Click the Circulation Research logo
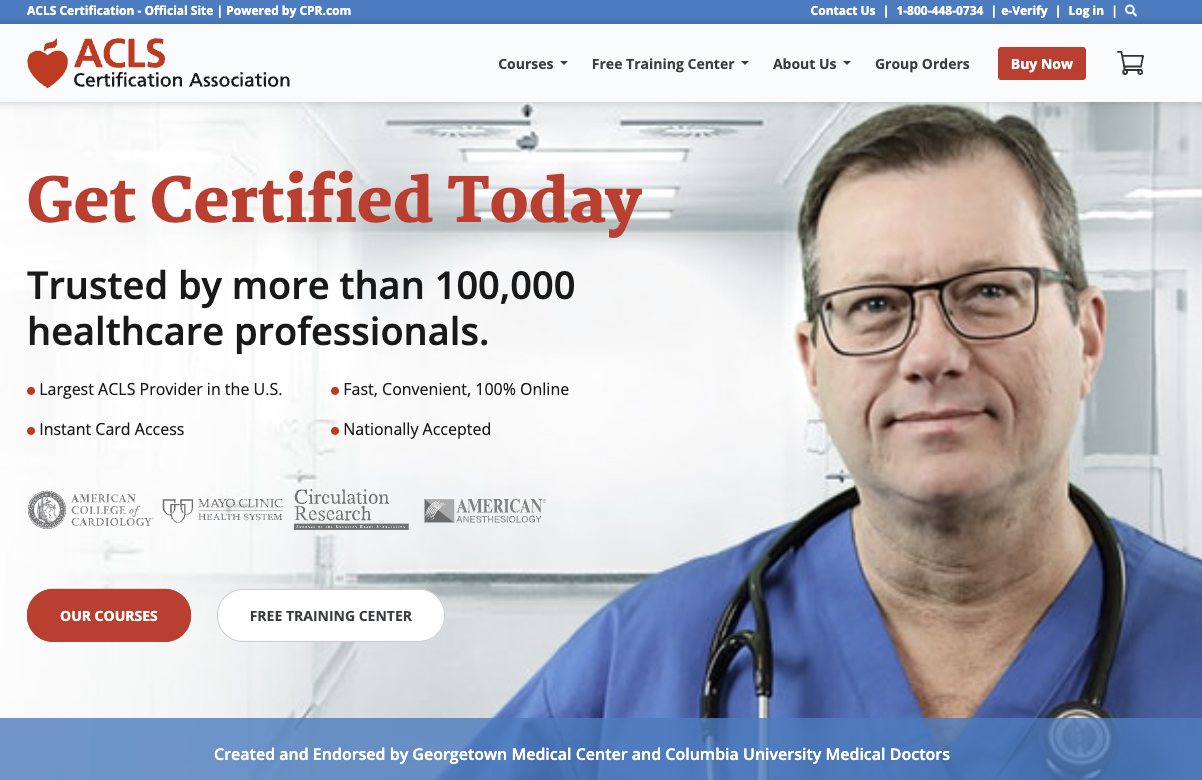This screenshot has width=1202, height=780. coord(351,509)
